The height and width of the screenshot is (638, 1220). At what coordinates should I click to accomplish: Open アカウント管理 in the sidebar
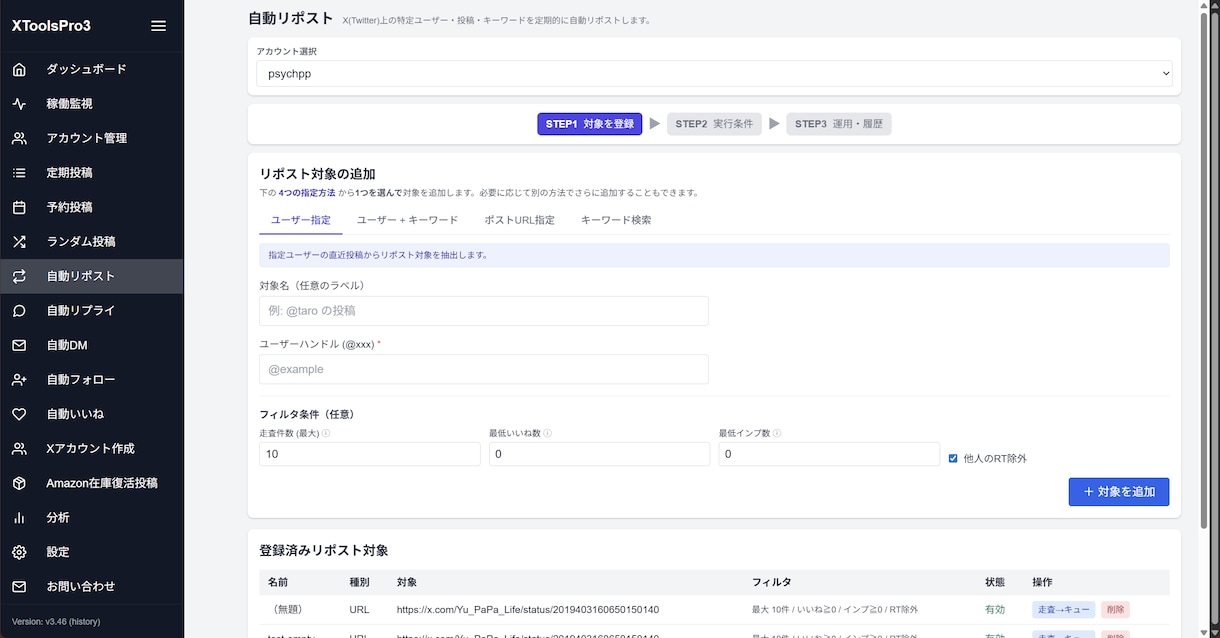(91, 138)
